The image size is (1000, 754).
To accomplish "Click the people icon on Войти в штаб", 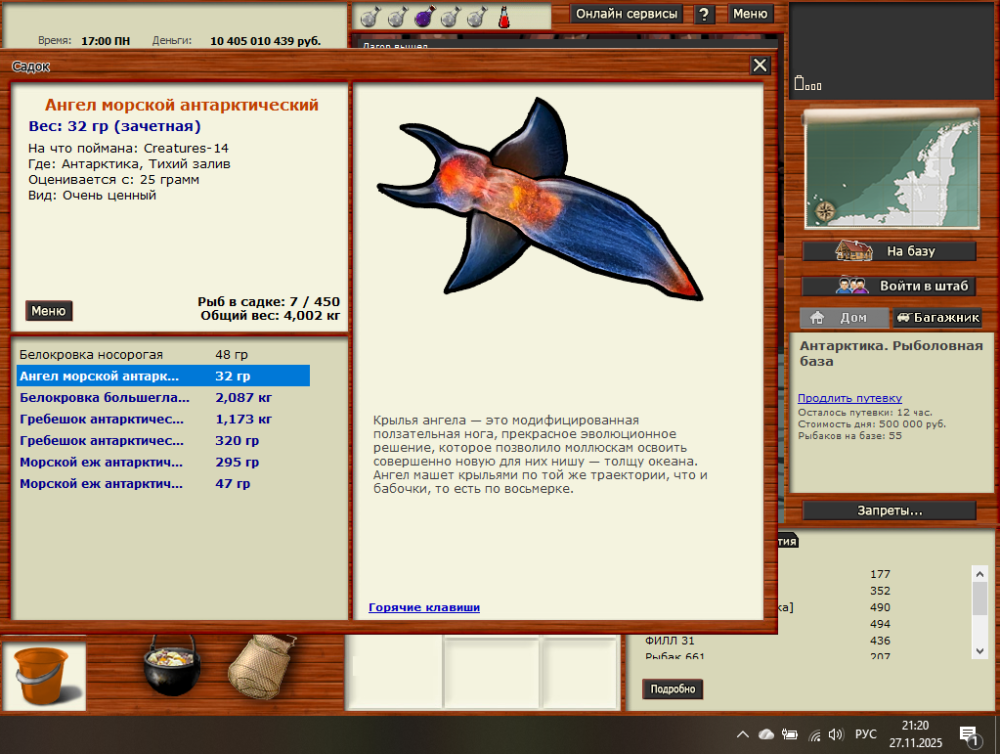I will pos(852,285).
